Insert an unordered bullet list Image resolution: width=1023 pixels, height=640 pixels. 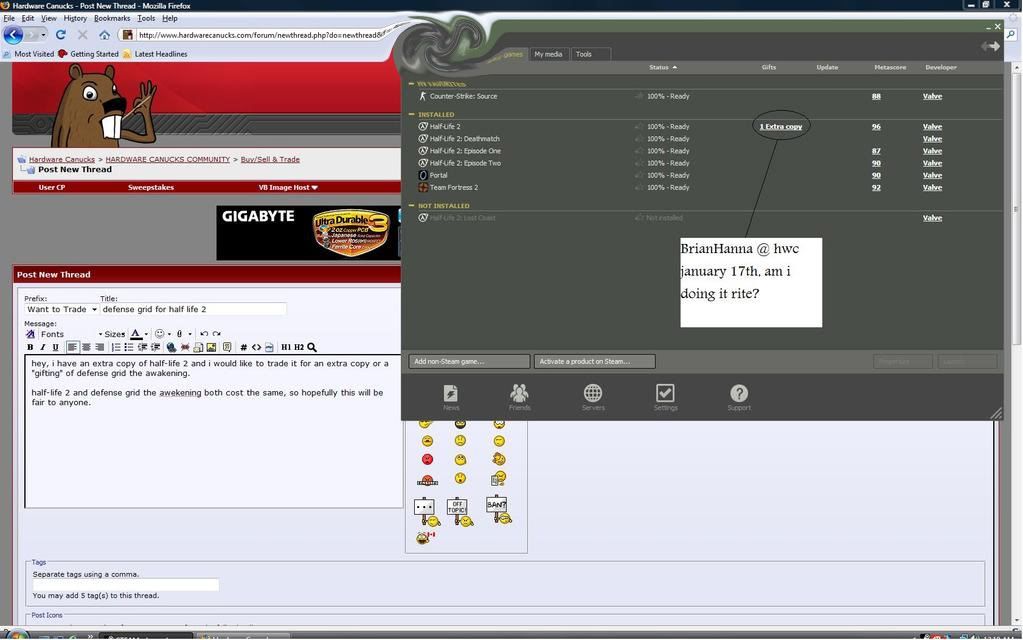click(x=129, y=347)
